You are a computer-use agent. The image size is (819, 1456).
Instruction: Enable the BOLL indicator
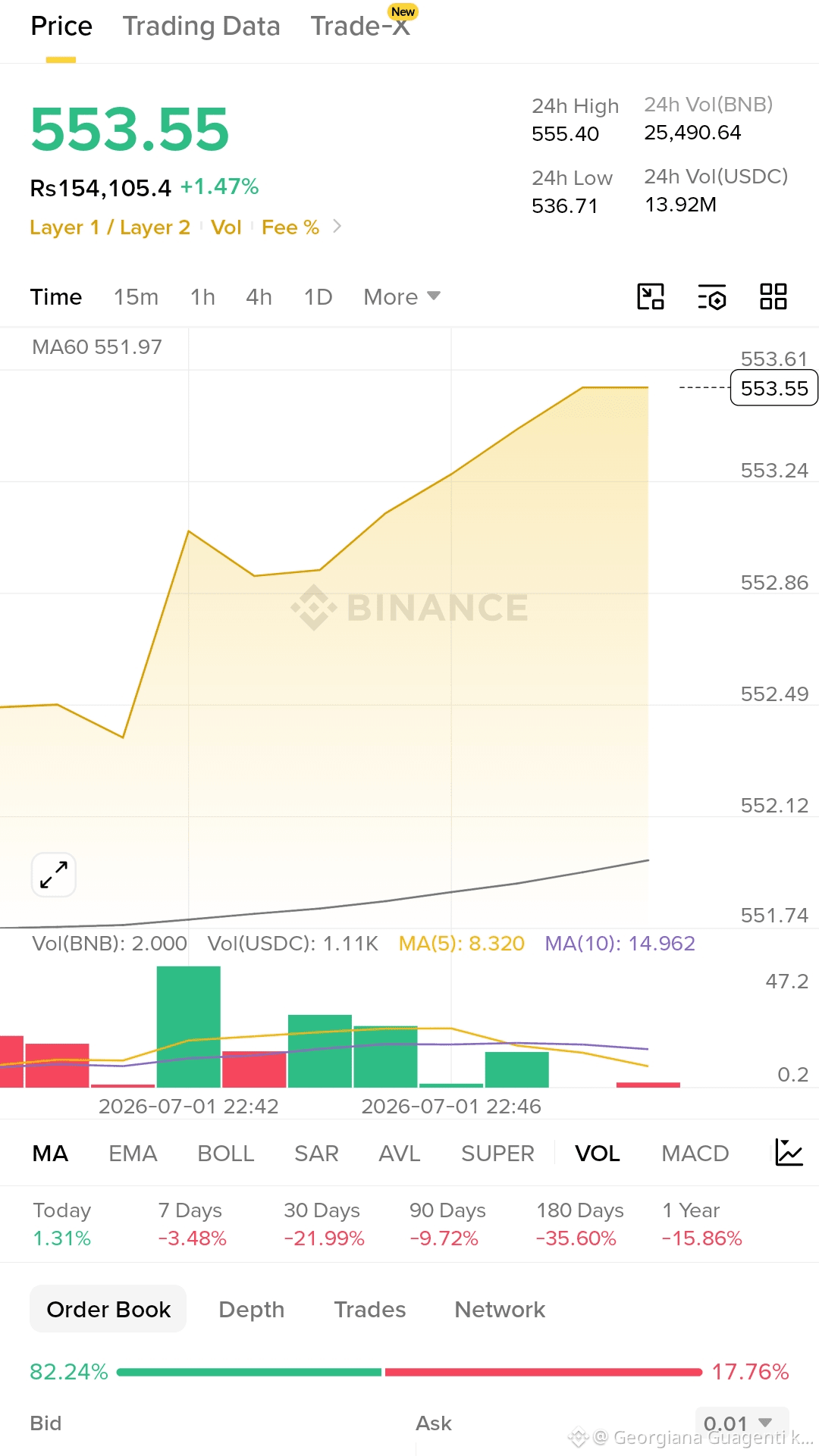tap(225, 1154)
